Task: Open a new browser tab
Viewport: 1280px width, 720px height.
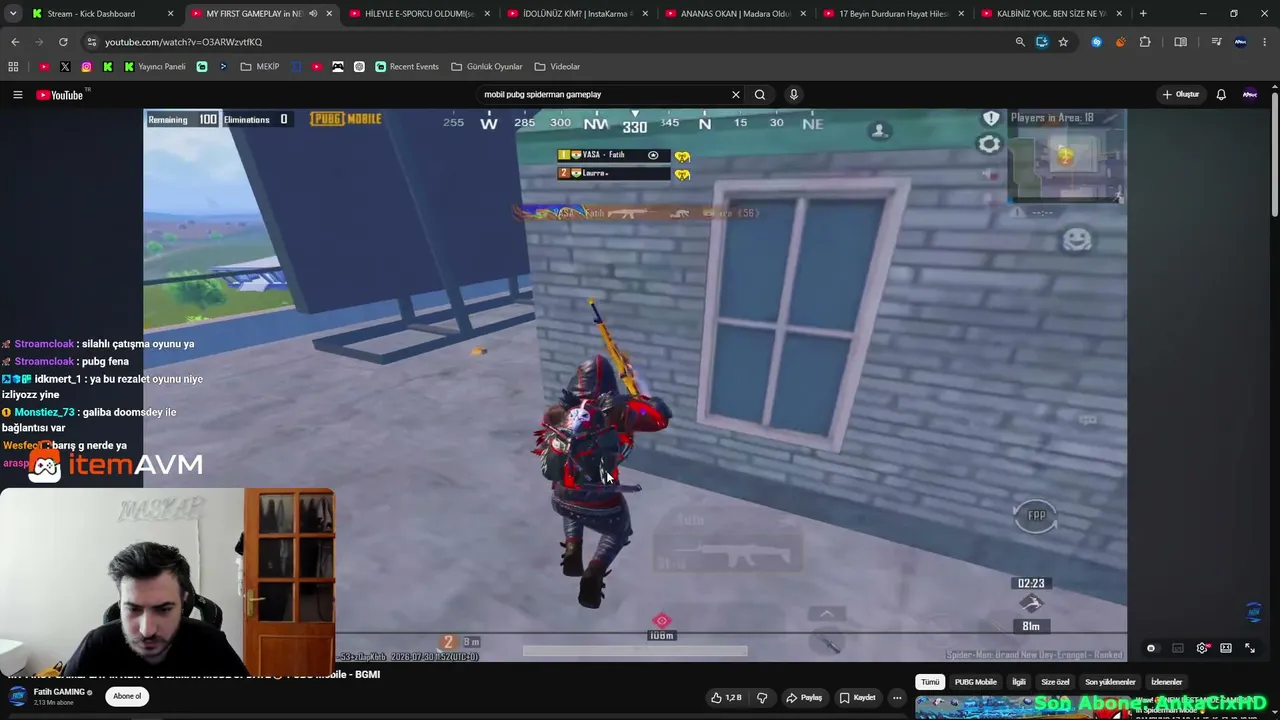Action: tap(1143, 14)
